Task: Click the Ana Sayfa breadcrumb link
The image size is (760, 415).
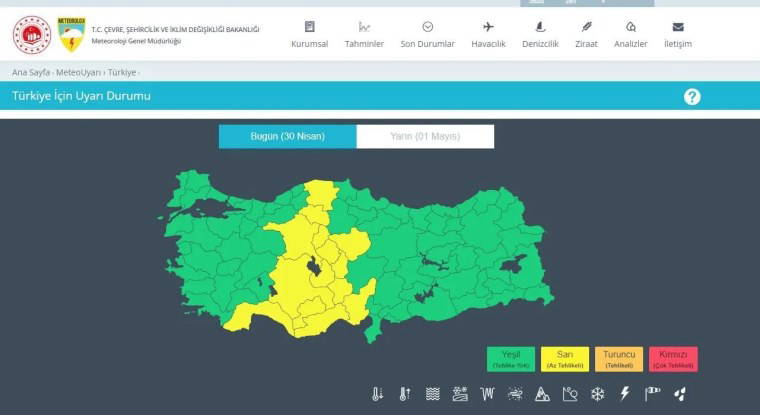Action: 30,73
